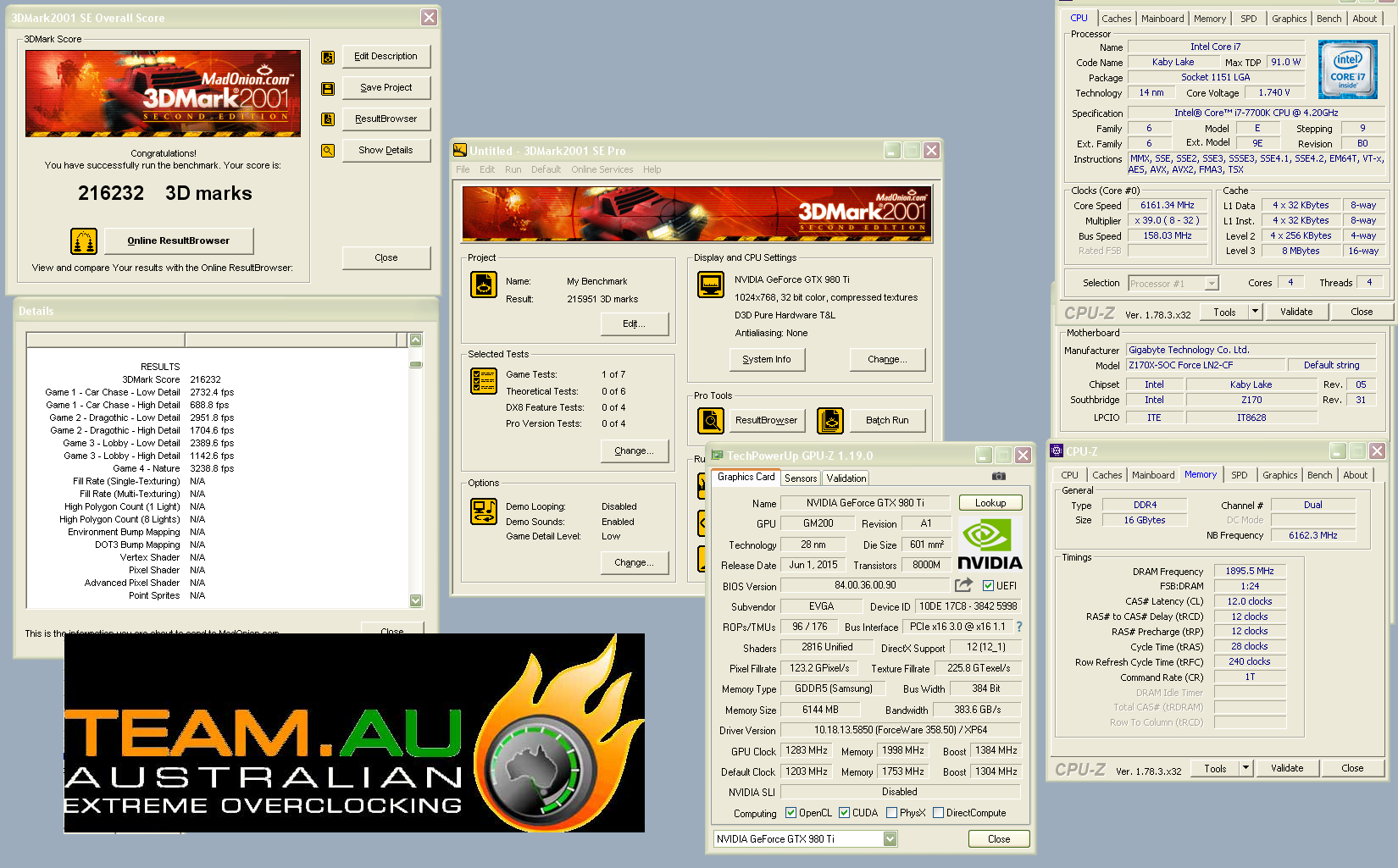
Task: Click the Batch Run icon
Action: [830, 420]
